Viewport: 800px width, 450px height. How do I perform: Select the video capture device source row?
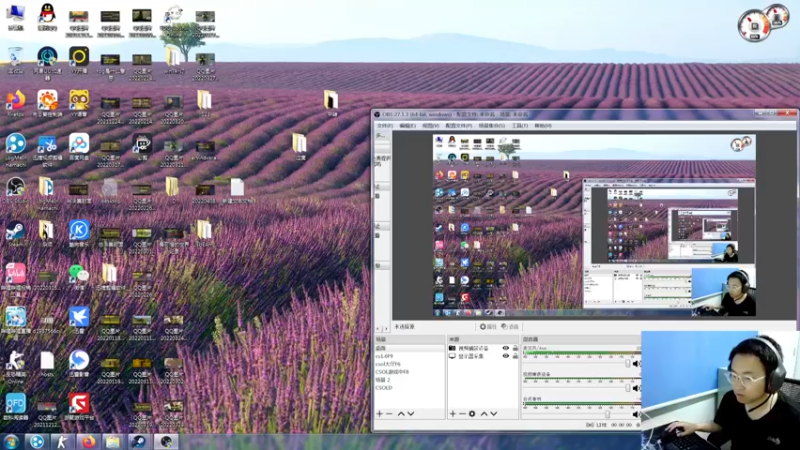pyautogui.click(x=483, y=348)
